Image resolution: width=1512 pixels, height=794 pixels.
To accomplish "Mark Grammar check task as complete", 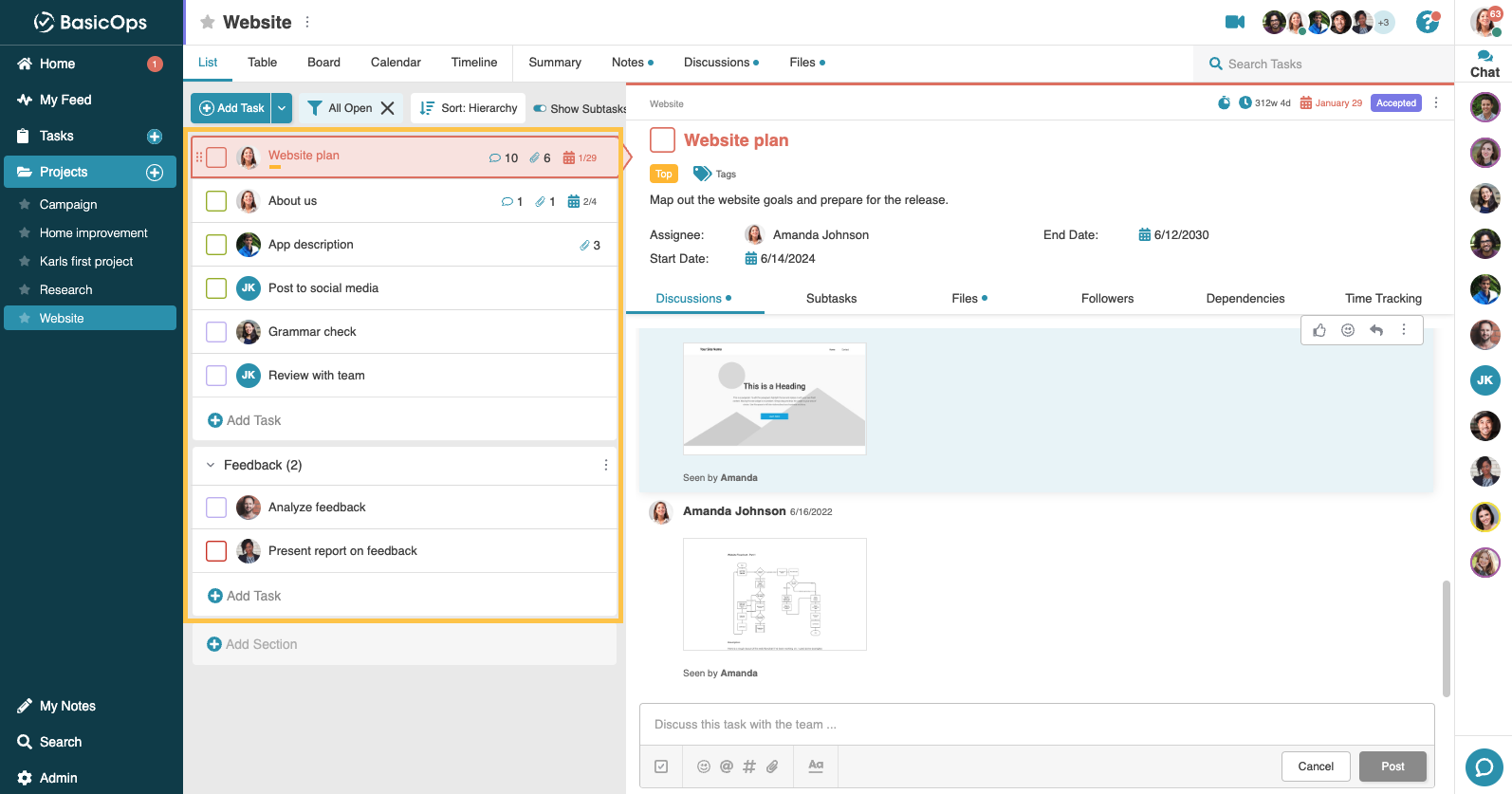I will click(216, 332).
